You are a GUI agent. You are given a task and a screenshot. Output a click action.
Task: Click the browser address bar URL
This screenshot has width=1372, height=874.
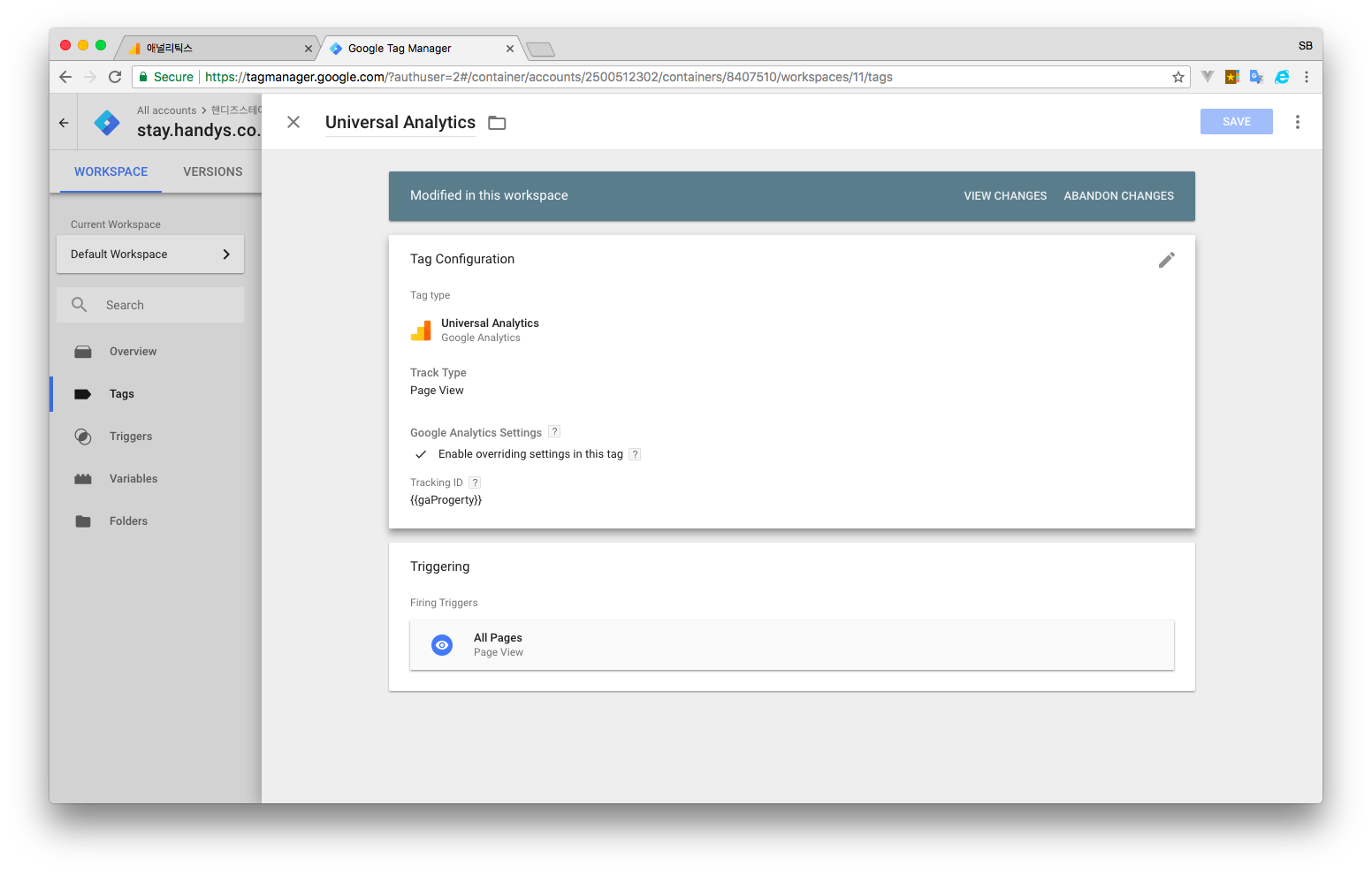click(x=548, y=77)
